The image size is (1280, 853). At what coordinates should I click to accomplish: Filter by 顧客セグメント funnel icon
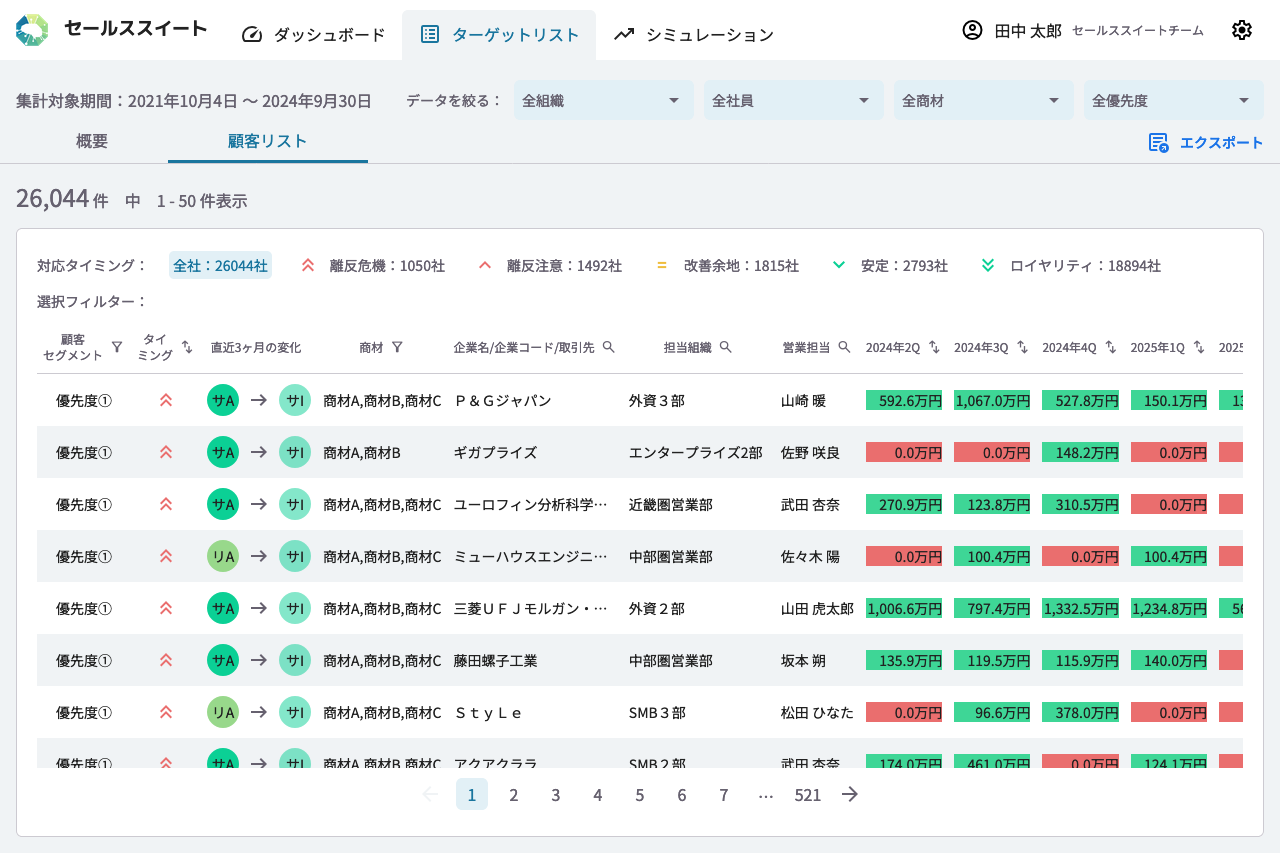(x=117, y=347)
